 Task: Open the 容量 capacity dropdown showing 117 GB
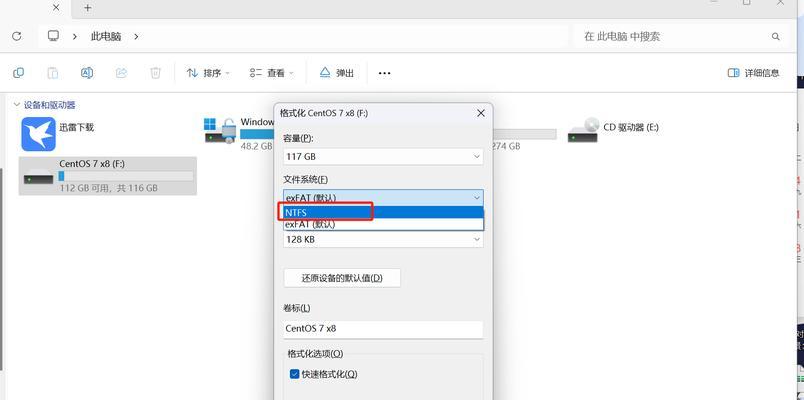tap(383, 156)
